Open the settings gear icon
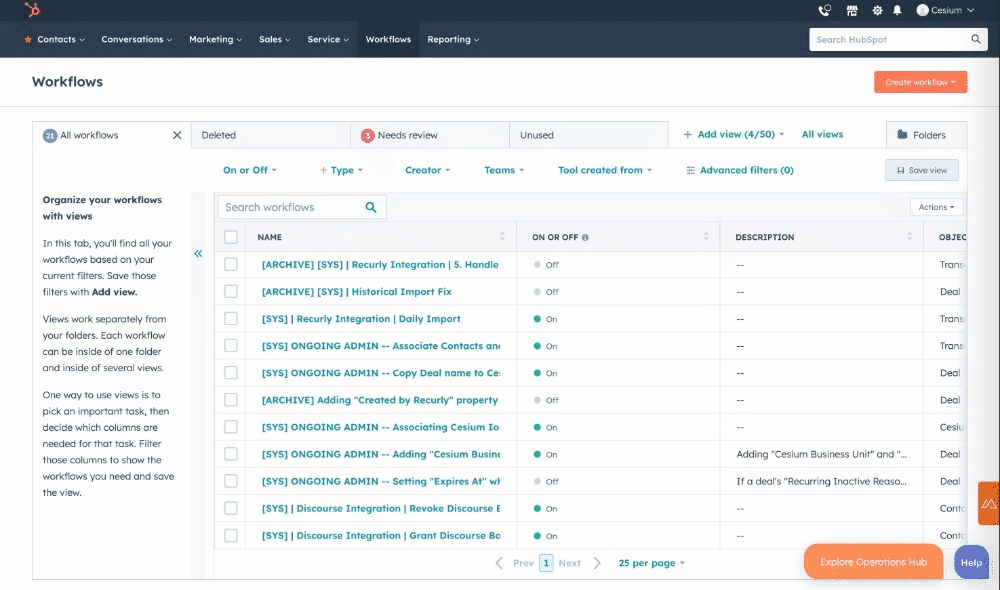Screen dimensions: 1000x590 point(878,10)
